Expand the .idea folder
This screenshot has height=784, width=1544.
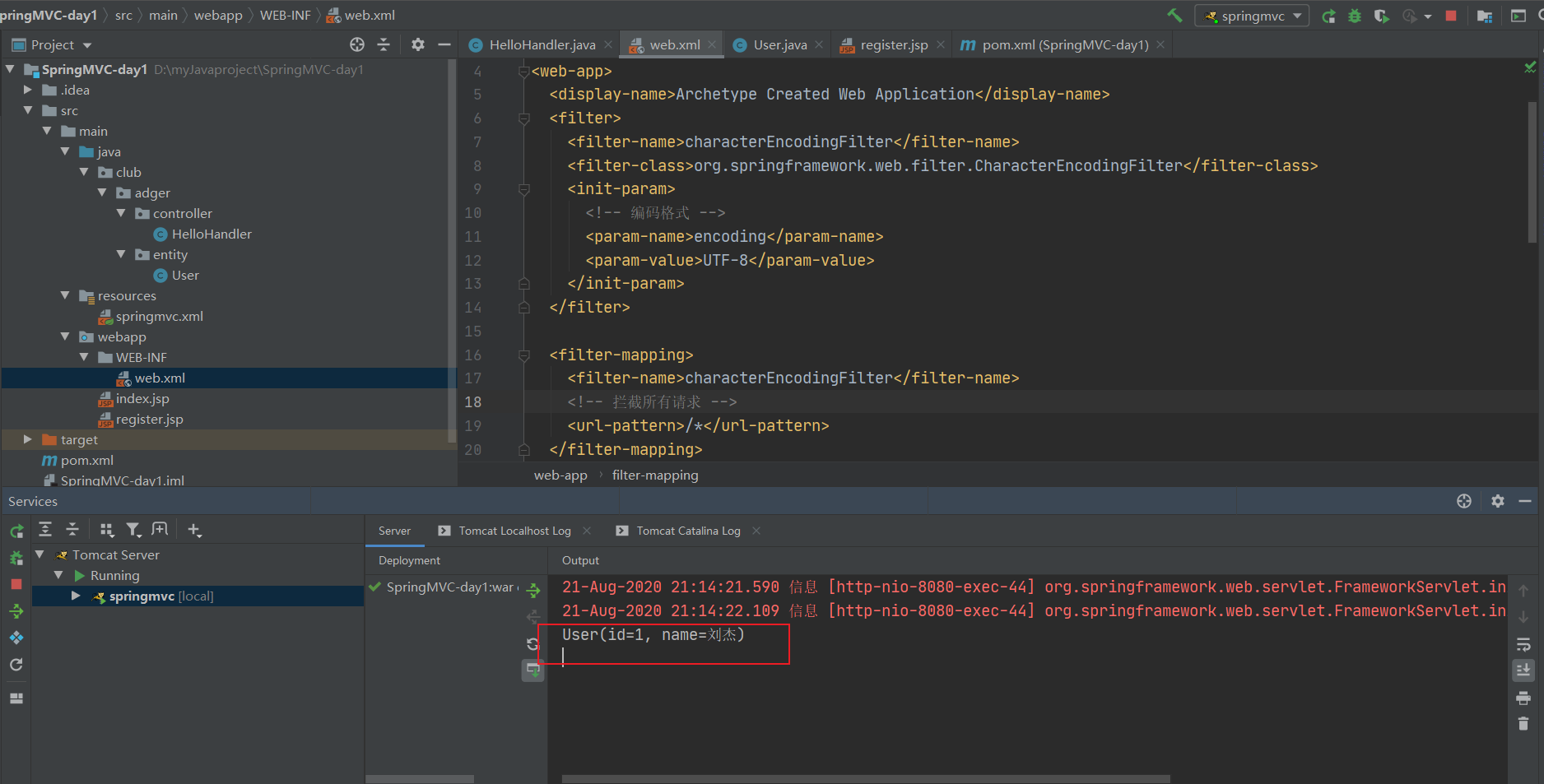pos(28,90)
